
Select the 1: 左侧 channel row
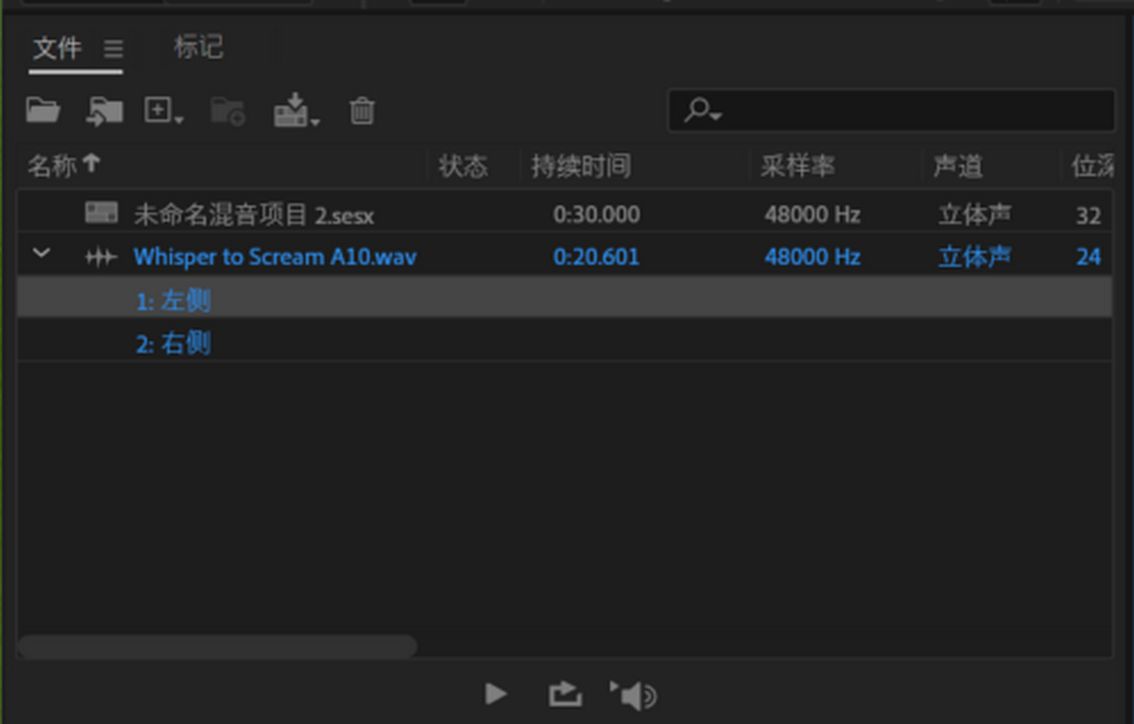565,298
